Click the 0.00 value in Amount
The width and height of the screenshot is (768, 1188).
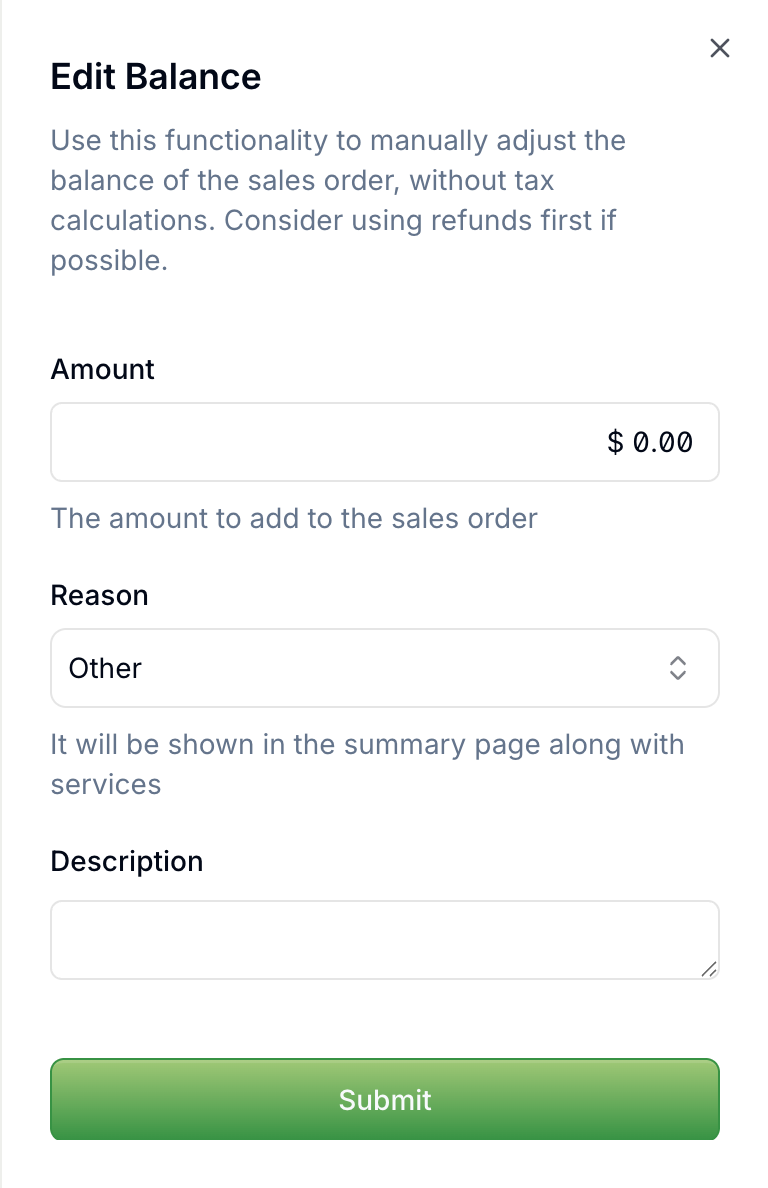663,442
